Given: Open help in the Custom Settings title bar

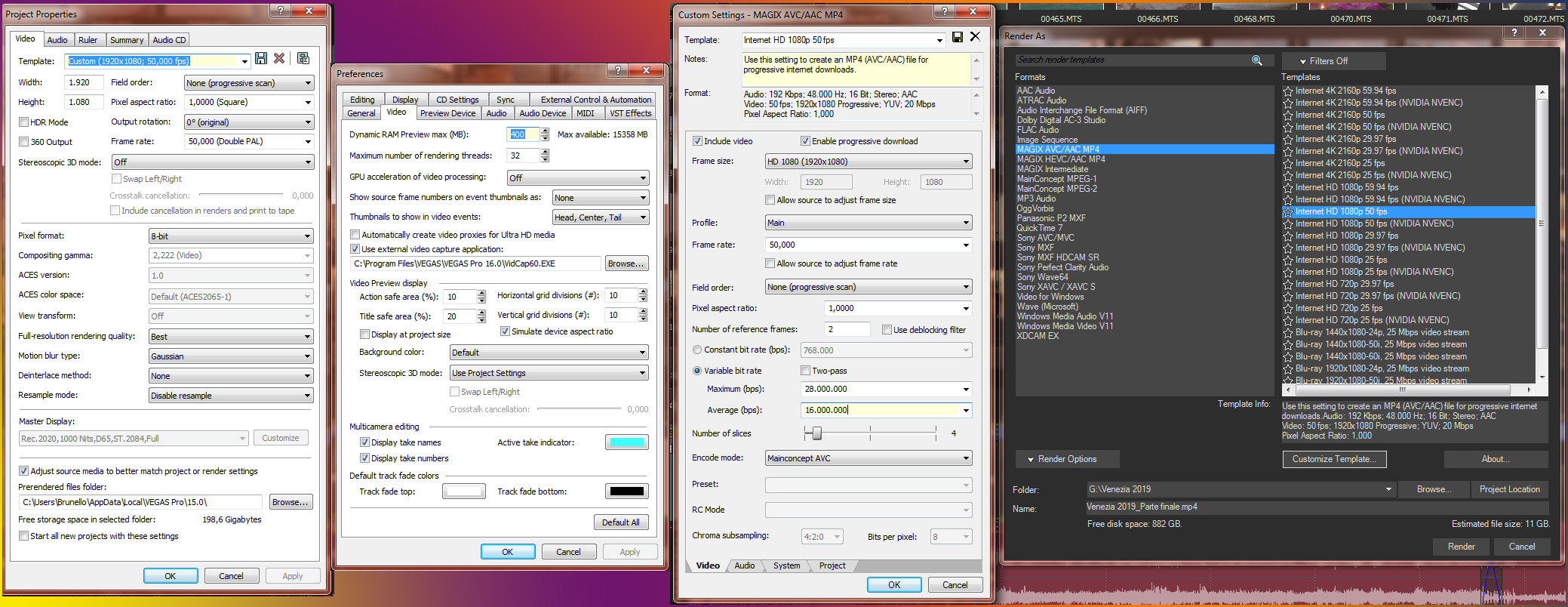Looking at the screenshot, I should tap(945, 11).
